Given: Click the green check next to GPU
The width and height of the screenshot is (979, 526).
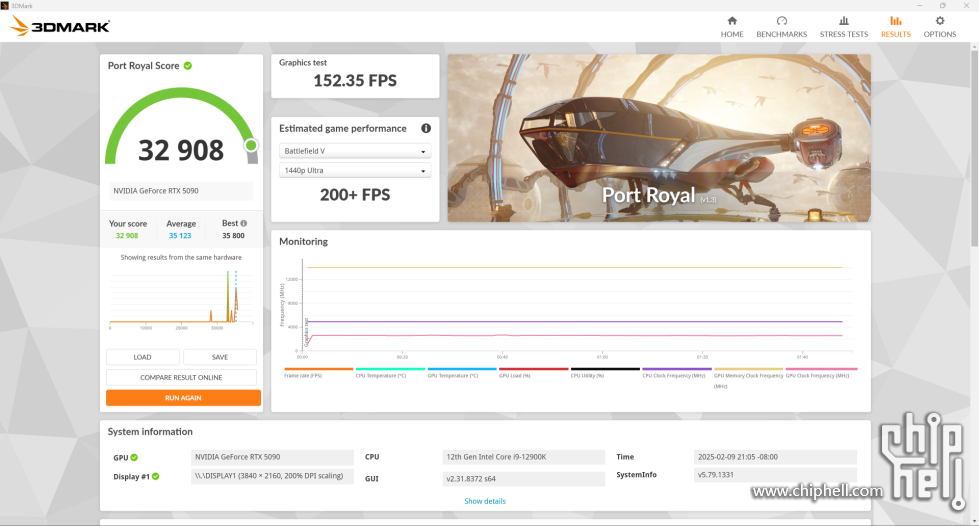Looking at the screenshot, I should pos(134,457).
